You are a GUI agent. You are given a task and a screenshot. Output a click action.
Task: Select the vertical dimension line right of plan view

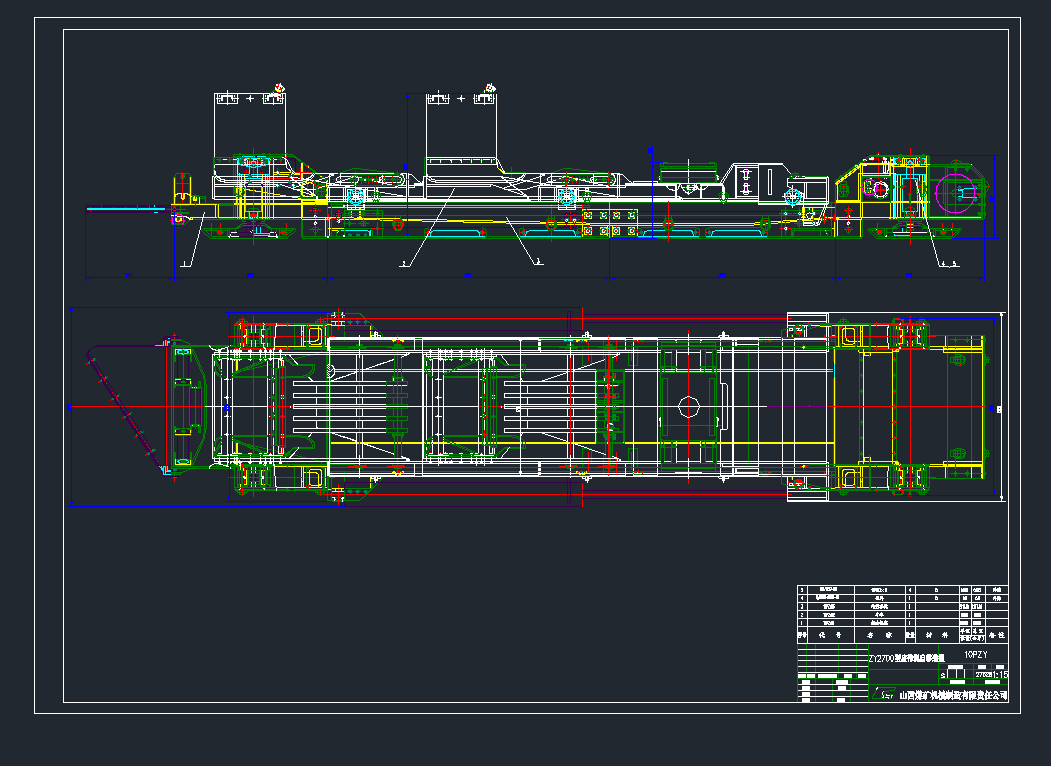[1001, 407]
